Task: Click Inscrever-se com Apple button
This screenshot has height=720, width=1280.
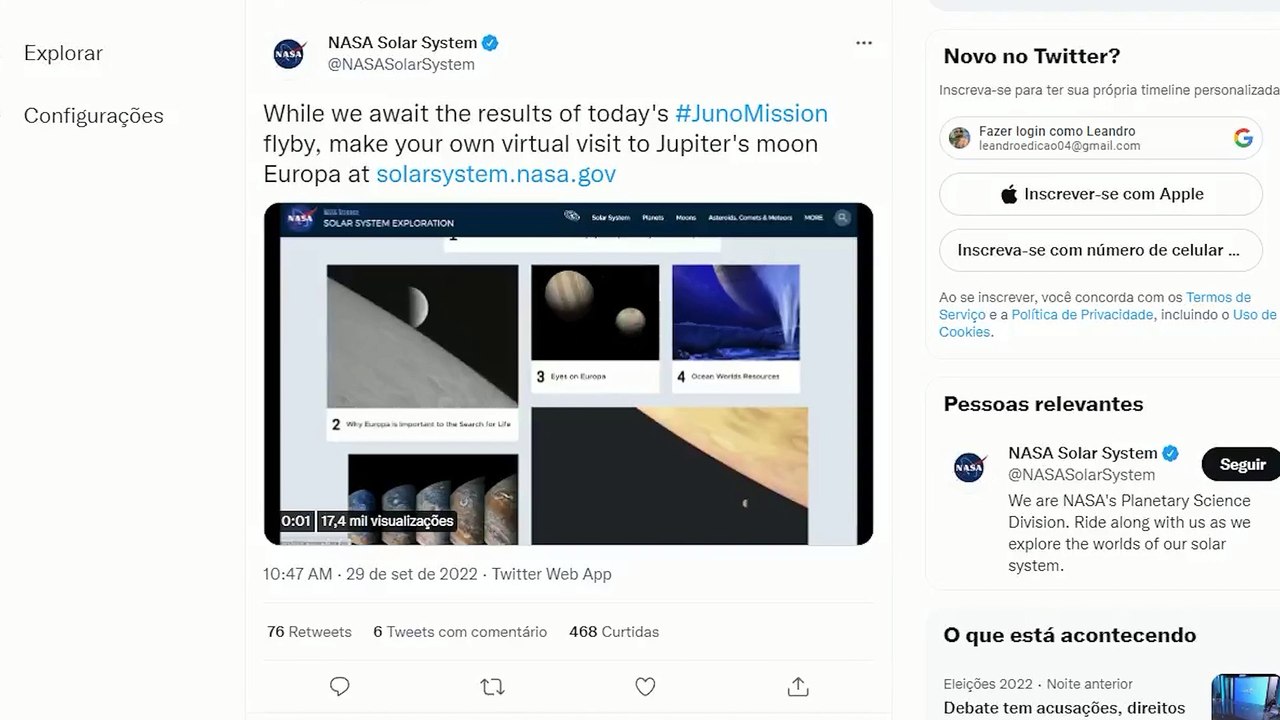Action: tap(1101, 194)
